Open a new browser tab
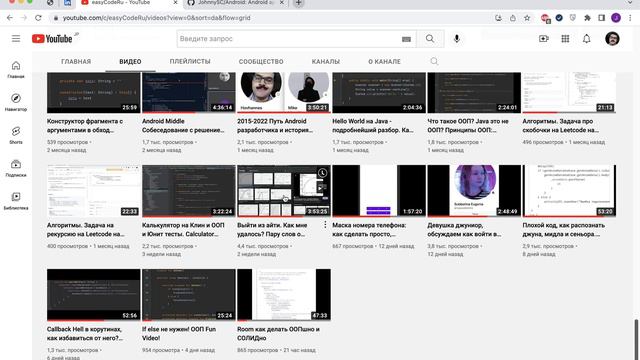The image size is (640, 360). tap(298, 3)
